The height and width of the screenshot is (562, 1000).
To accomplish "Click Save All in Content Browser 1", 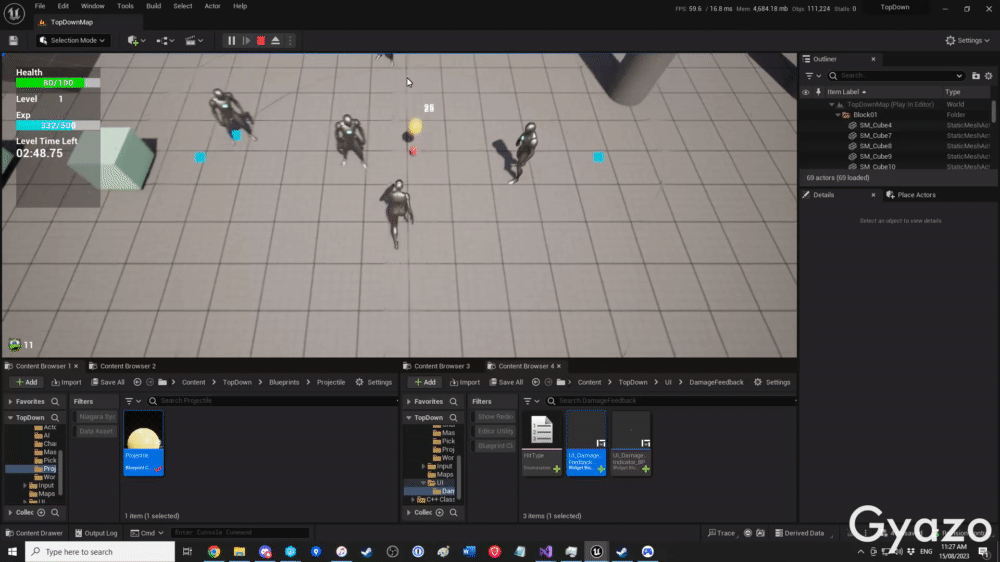I will (x=107, y=382).
